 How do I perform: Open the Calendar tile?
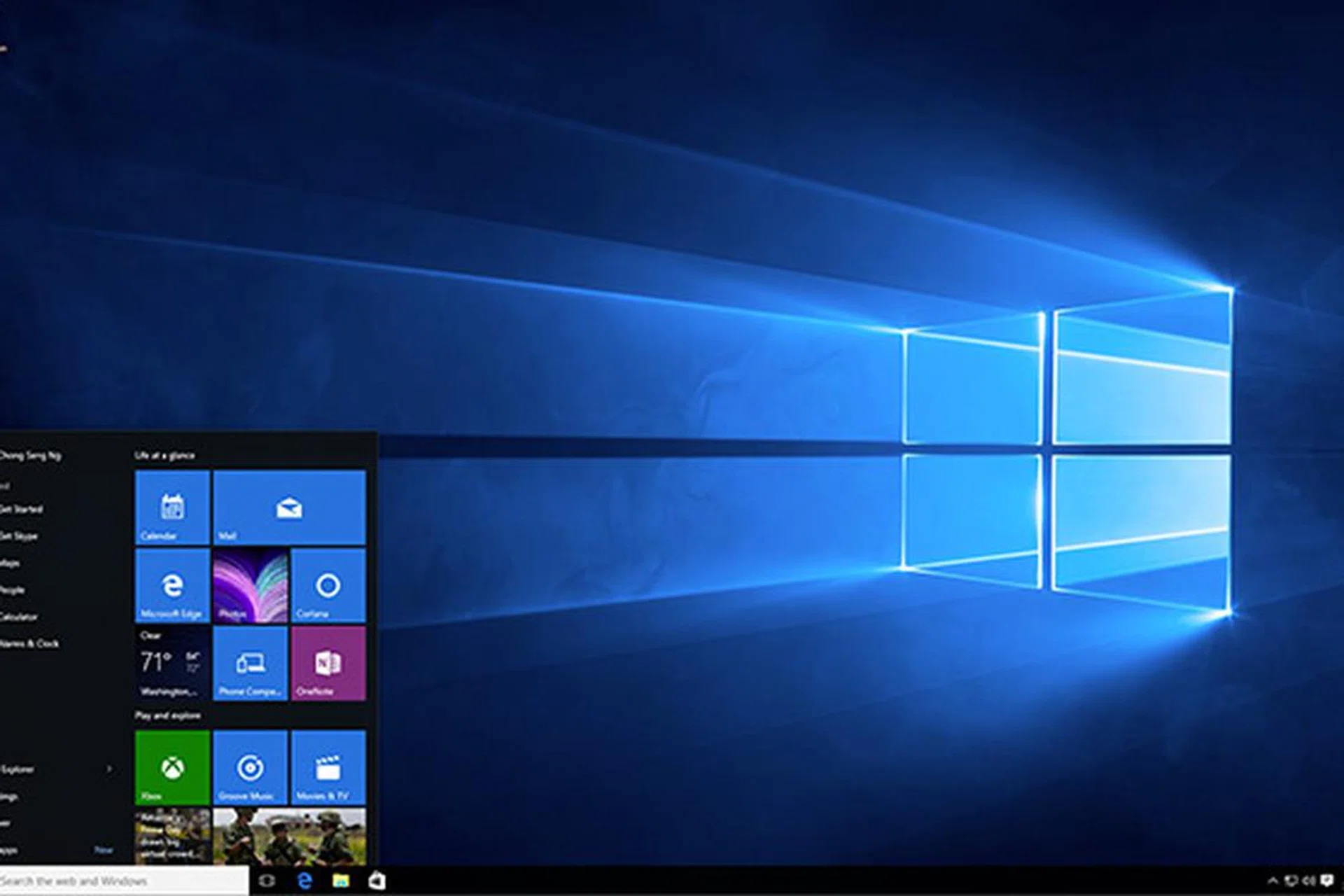click(x=172, y=507)
